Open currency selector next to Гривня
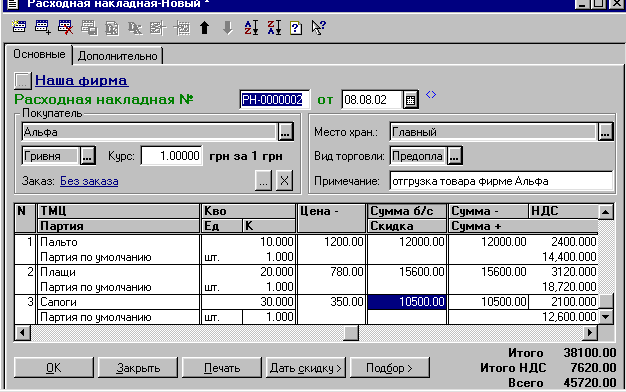This screenshot has height=392, width=626. pos(87,156)
